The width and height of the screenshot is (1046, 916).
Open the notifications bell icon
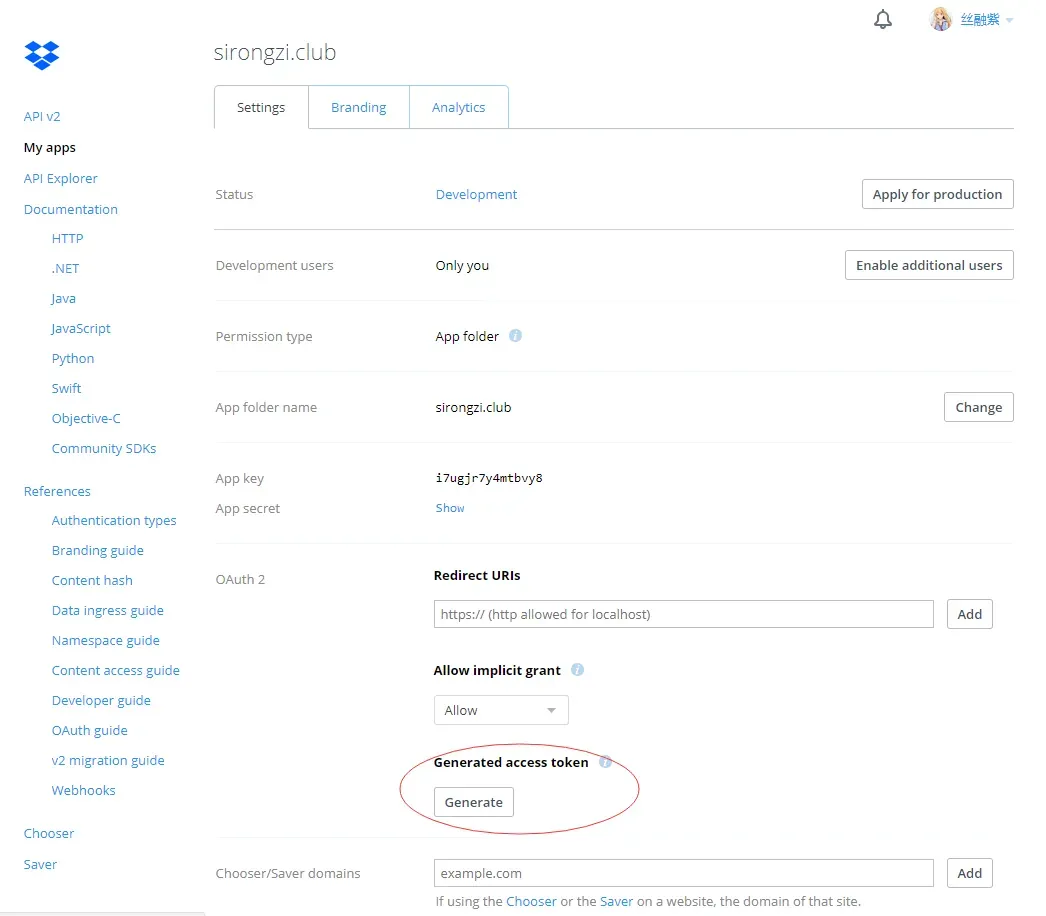[x=883, y=19]
